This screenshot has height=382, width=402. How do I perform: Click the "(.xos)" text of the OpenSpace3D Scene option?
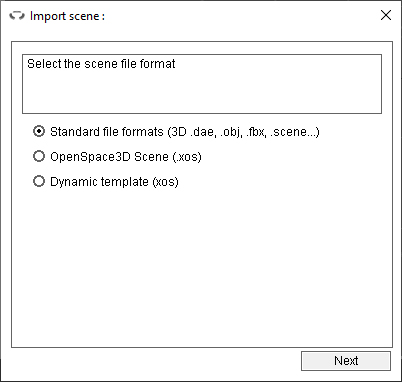187,157
